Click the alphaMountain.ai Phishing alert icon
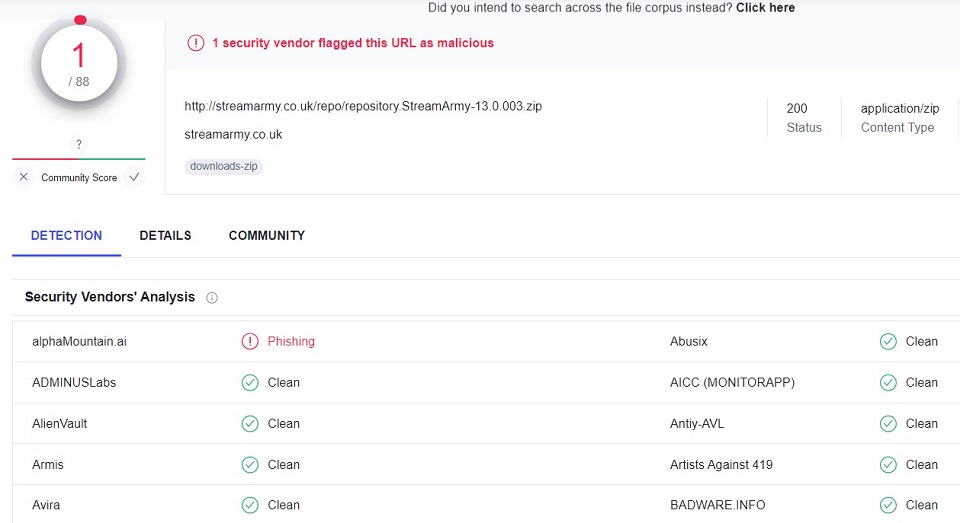 [250, 341]
